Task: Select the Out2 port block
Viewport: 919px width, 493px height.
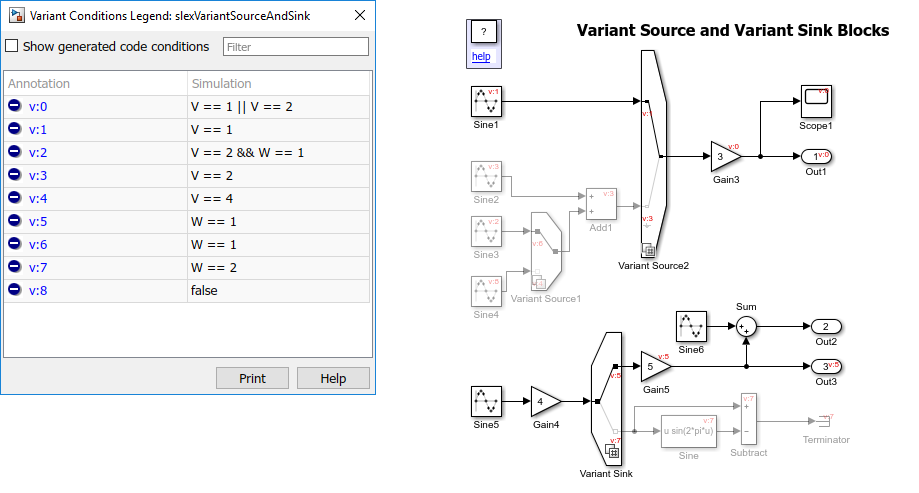Action: click(826, 327)
